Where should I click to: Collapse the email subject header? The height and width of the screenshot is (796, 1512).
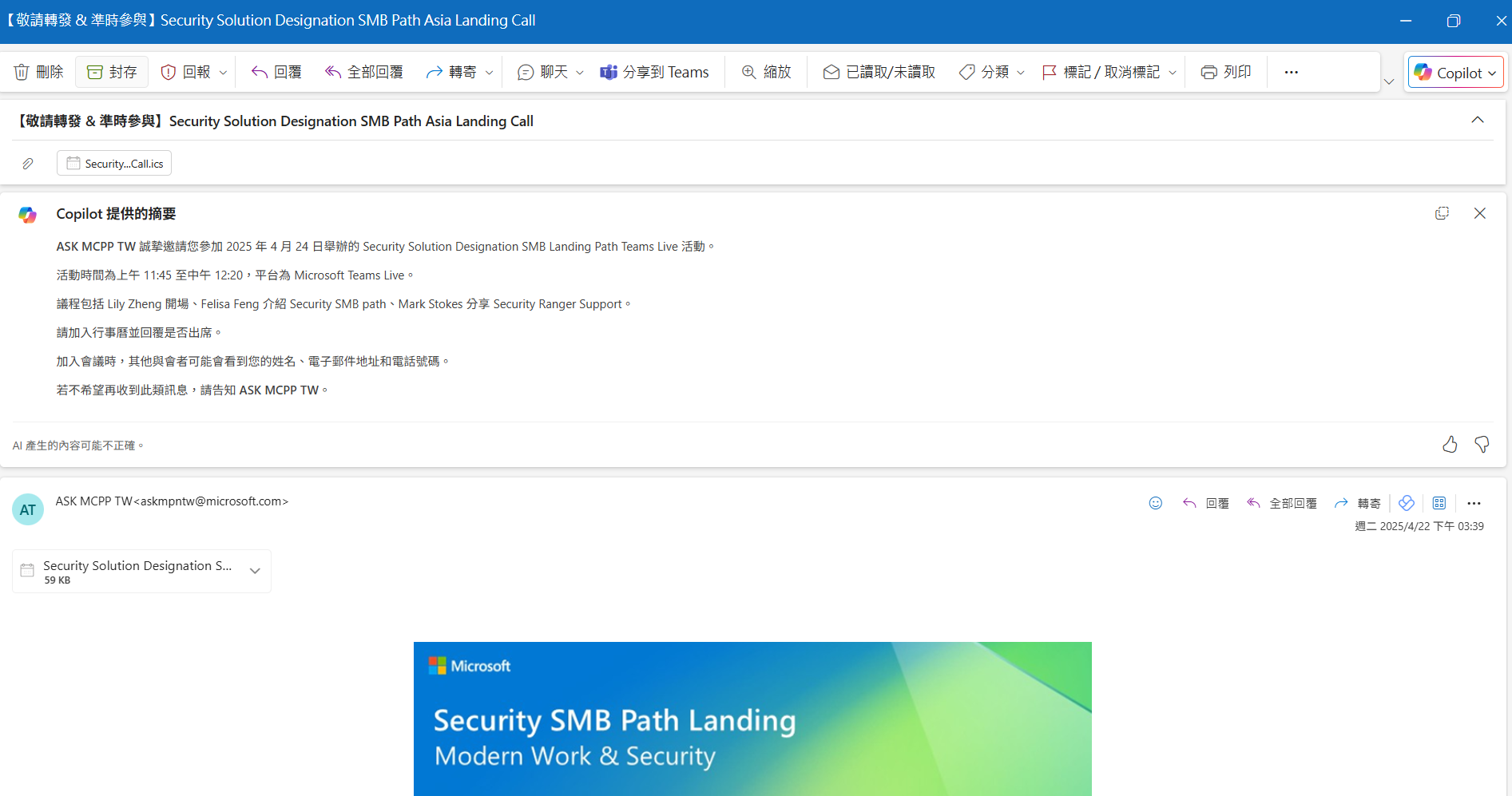point(1477,120)
